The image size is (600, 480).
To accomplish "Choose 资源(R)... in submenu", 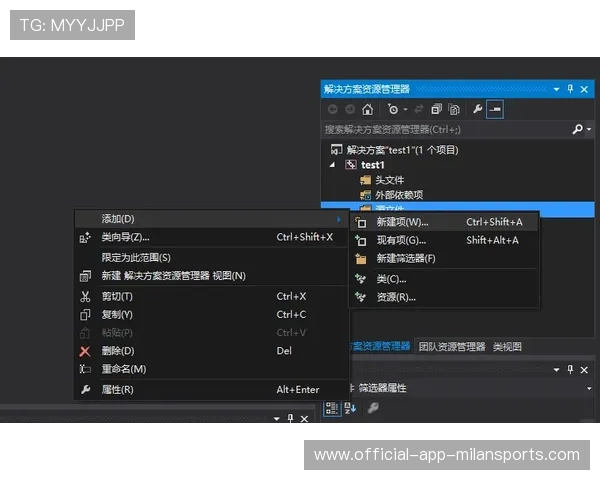I will (x=444, y=297).
